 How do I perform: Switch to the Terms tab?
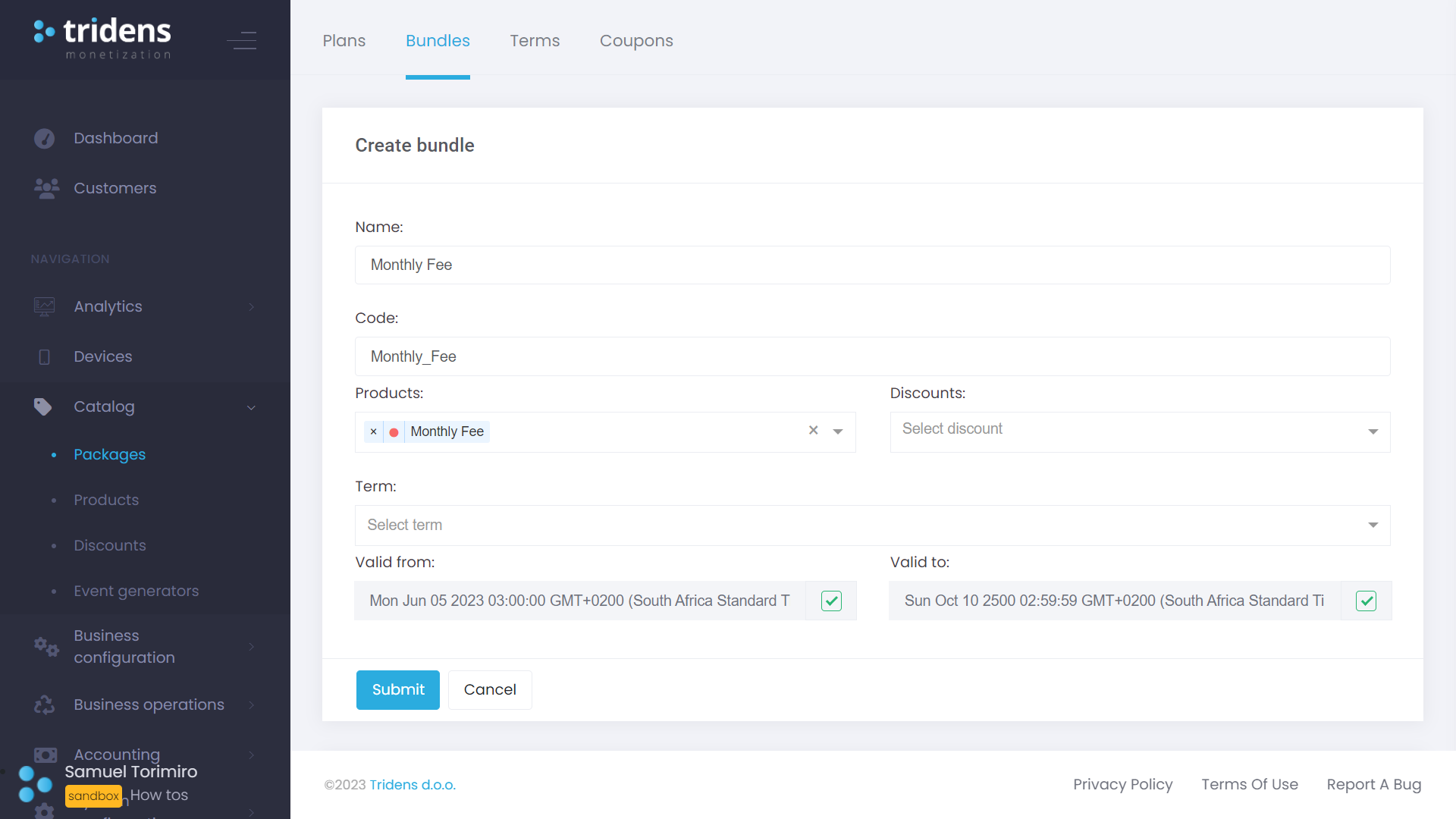(535, 40)
